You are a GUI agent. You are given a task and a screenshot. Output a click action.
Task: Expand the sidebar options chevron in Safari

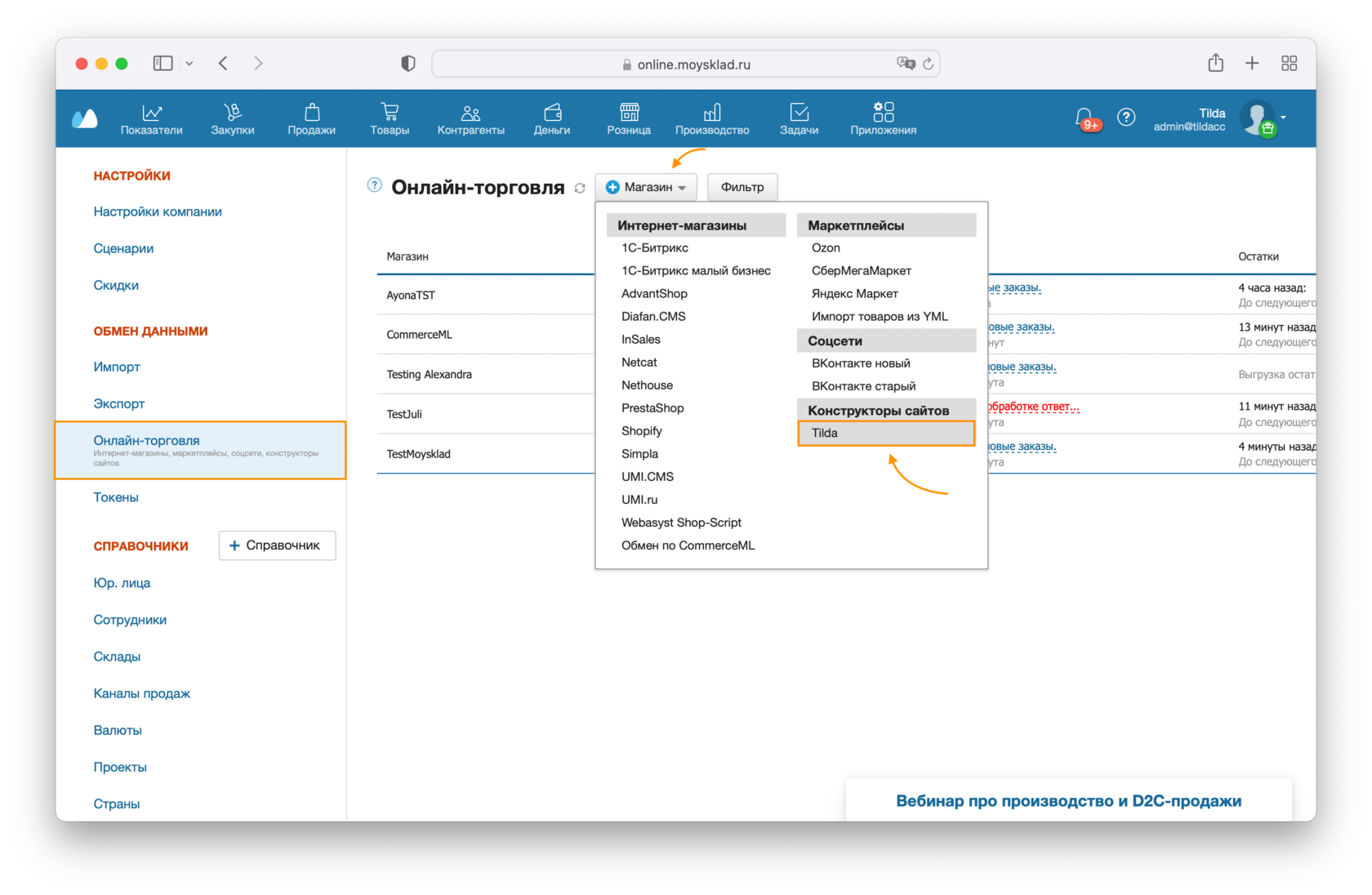point(189,63)
